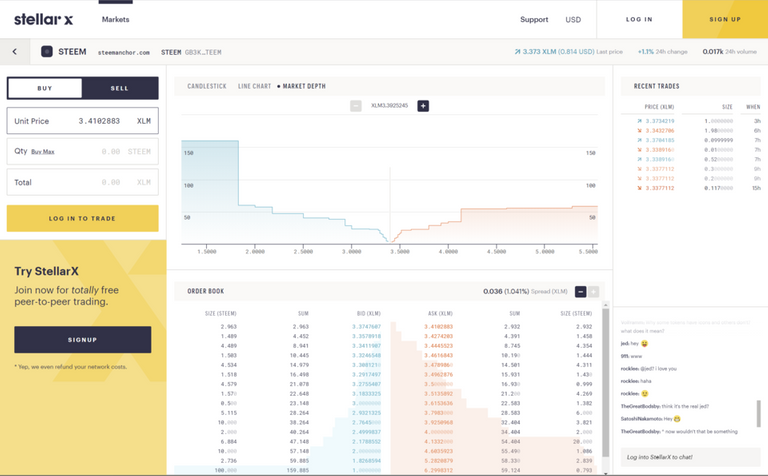
Task: Zoom out depth chart with minus button
Action: pyautogui.click(x=356, y=106)
